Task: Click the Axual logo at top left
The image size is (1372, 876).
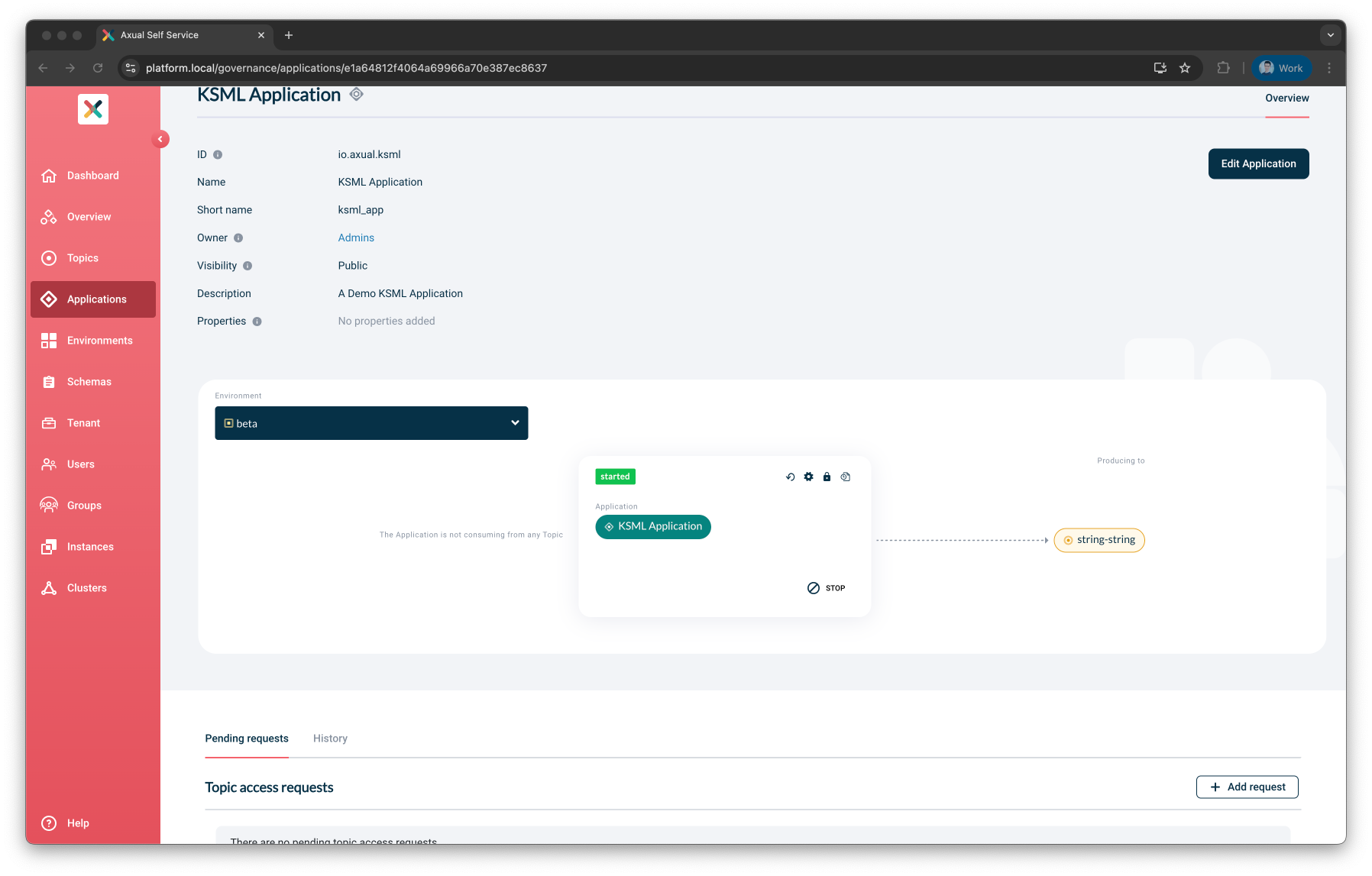Action: 92,108
